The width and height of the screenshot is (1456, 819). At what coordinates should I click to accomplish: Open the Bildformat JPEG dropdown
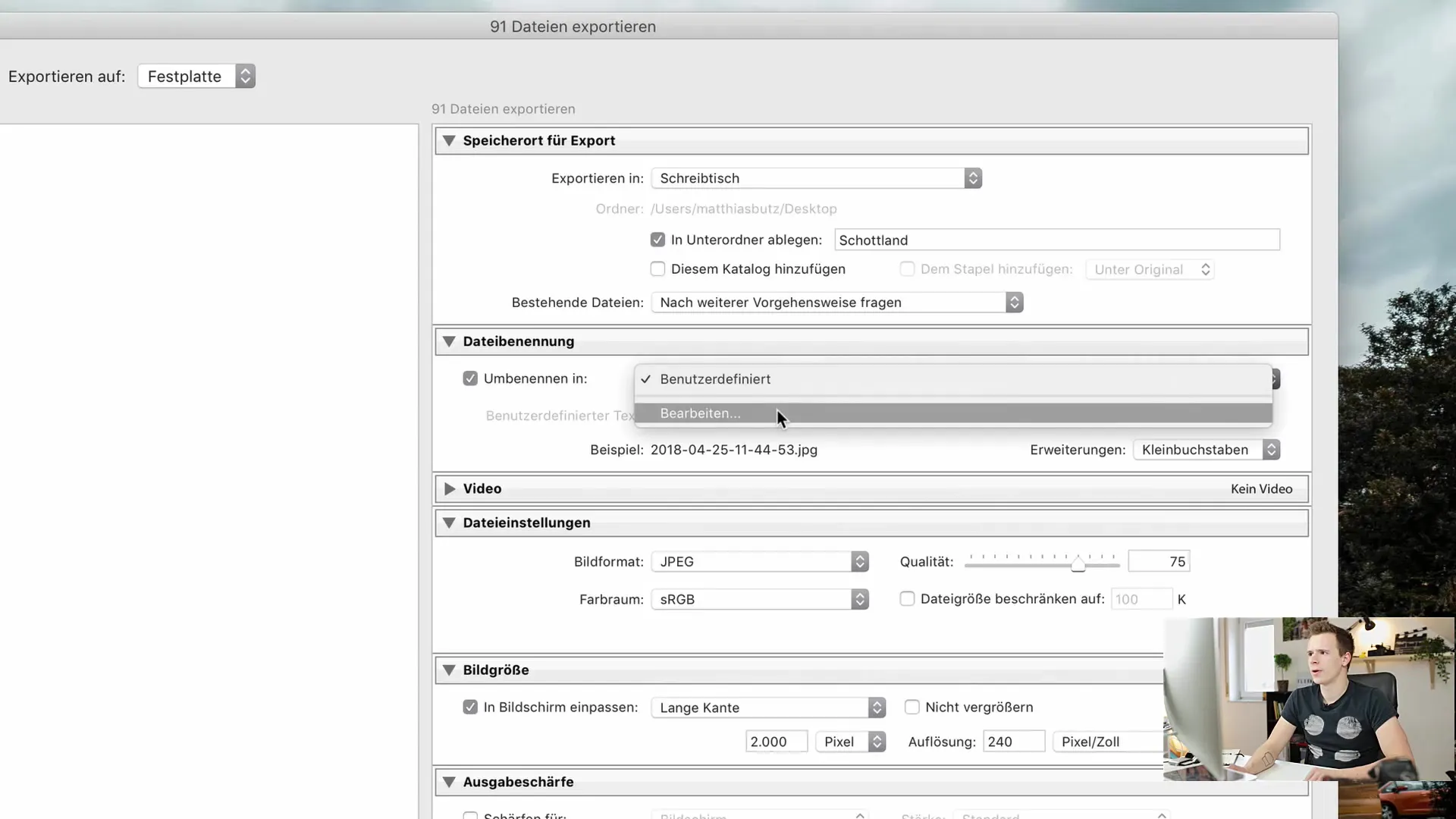[760, 562]
